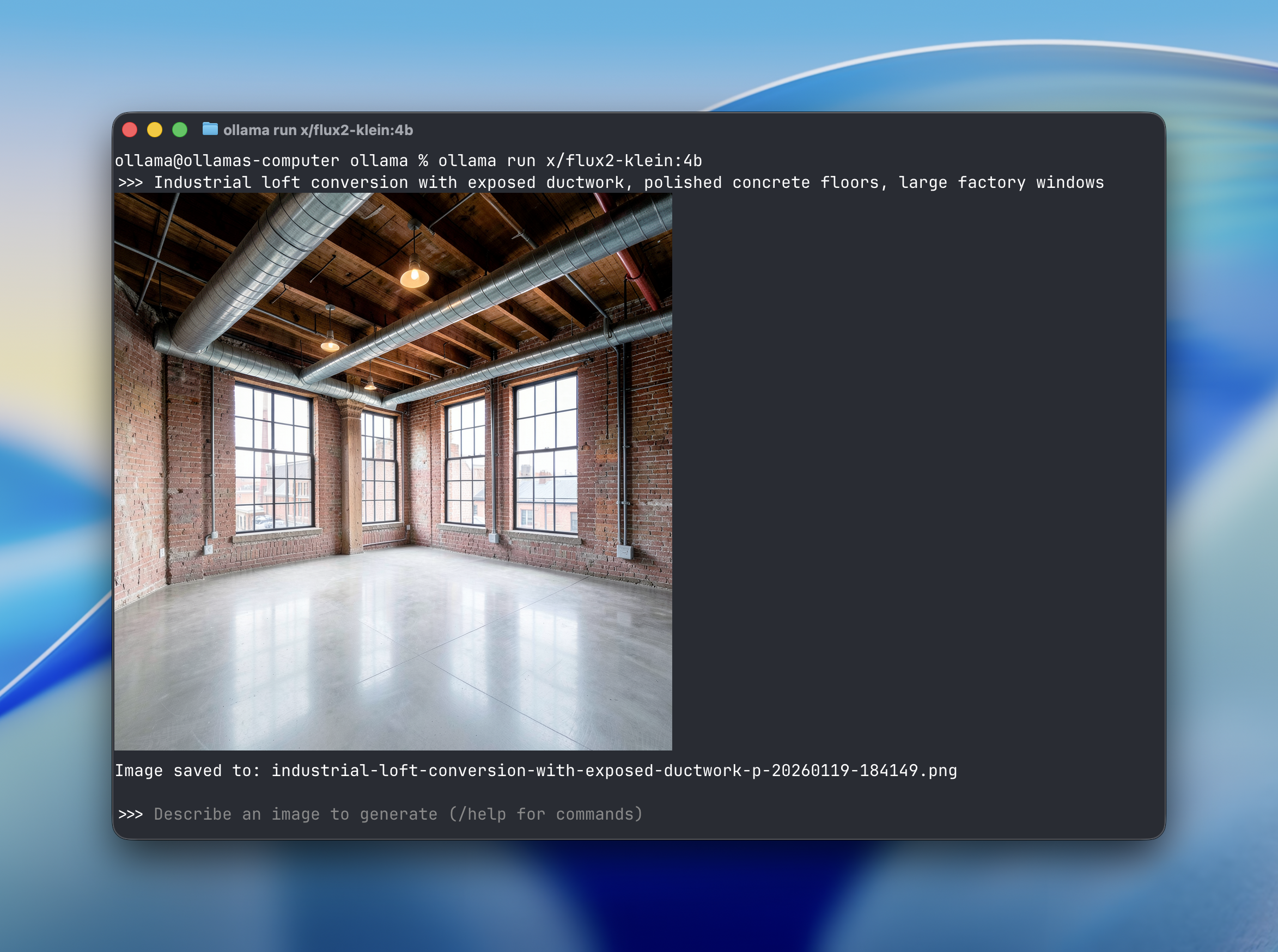Screen dimensions: 1278x952
Task: Click the blue desktop wallpaper below the terminal
Action: coord(634,899)
